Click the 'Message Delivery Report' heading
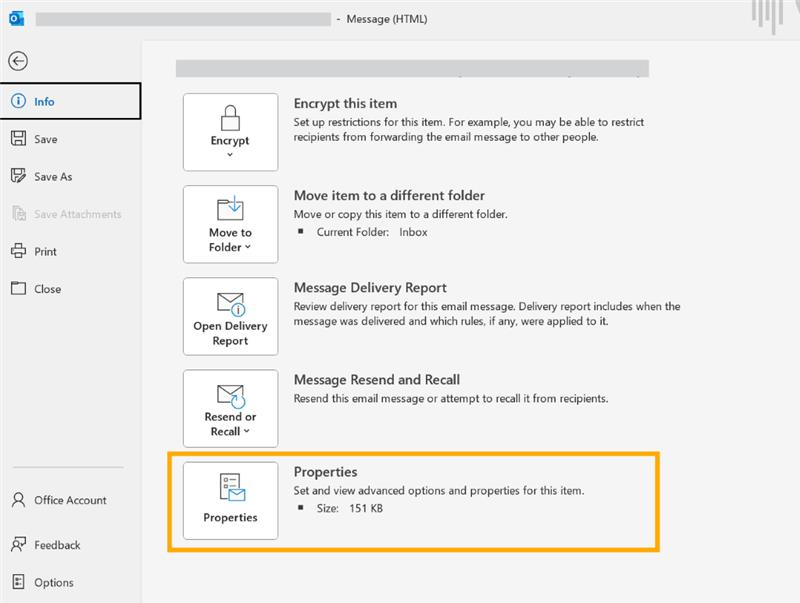This screenshot has width=800, height=603. click(370, 288)
